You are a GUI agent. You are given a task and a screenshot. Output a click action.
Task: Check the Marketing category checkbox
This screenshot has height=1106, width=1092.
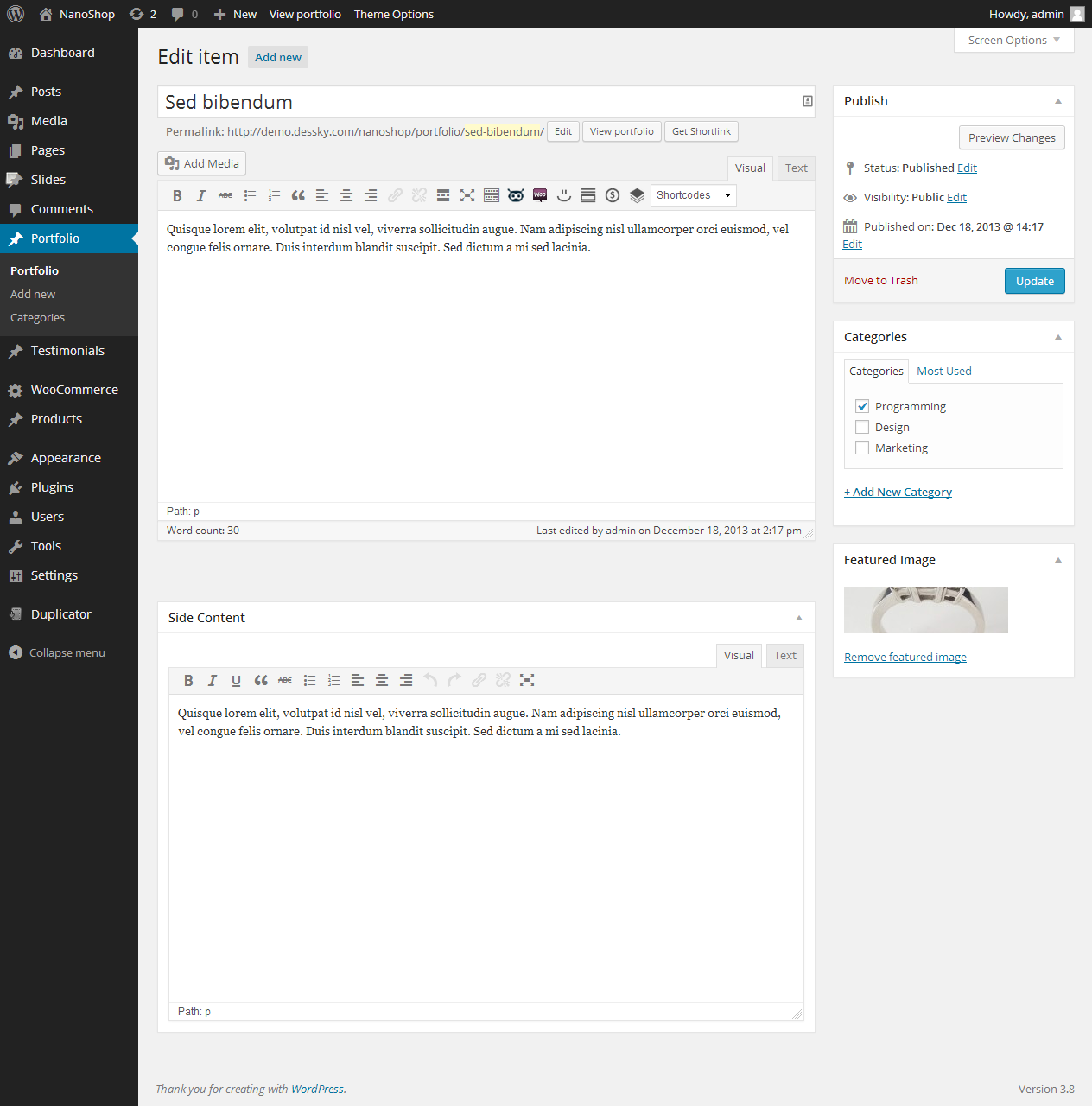pos(862,448)
